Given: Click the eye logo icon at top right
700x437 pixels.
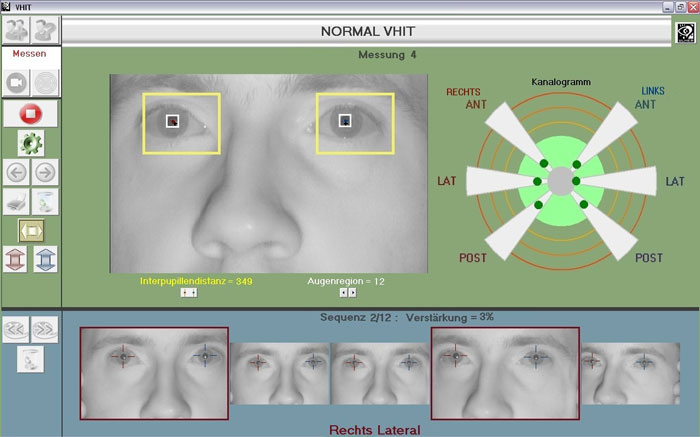Looking at the screenshot, I should click(x=686, y=32).
